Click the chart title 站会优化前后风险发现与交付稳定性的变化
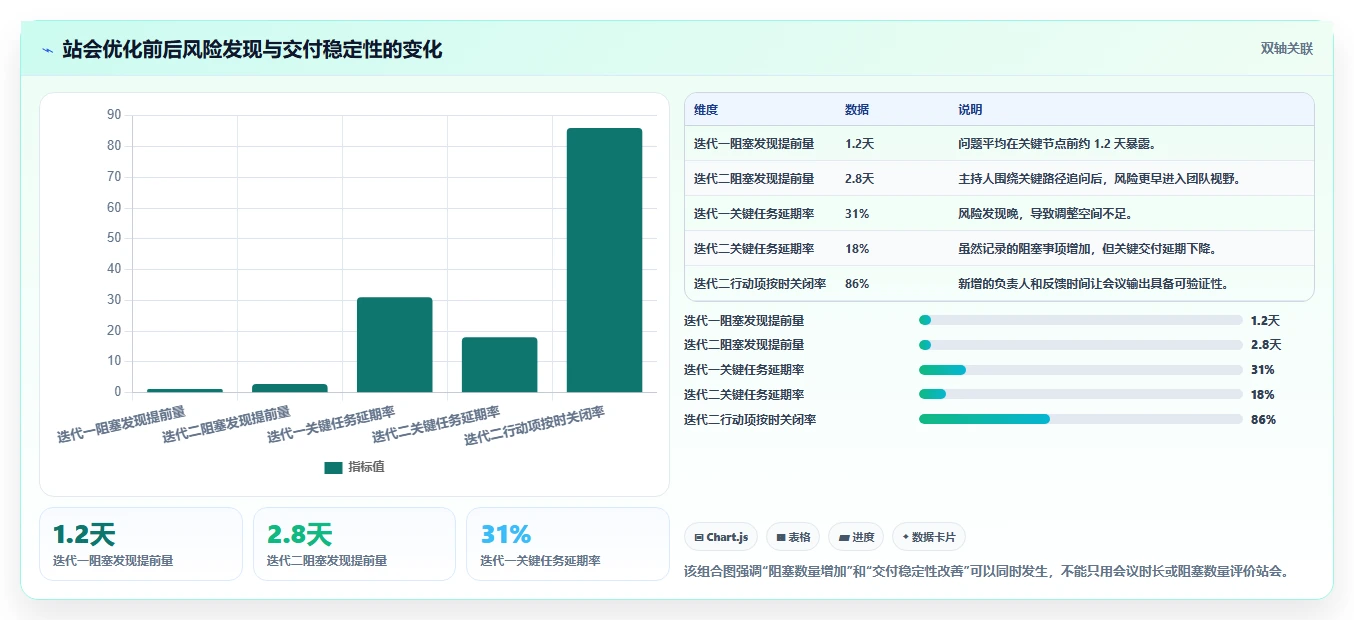Screen dimensions: 1354x620 [252, 50]
